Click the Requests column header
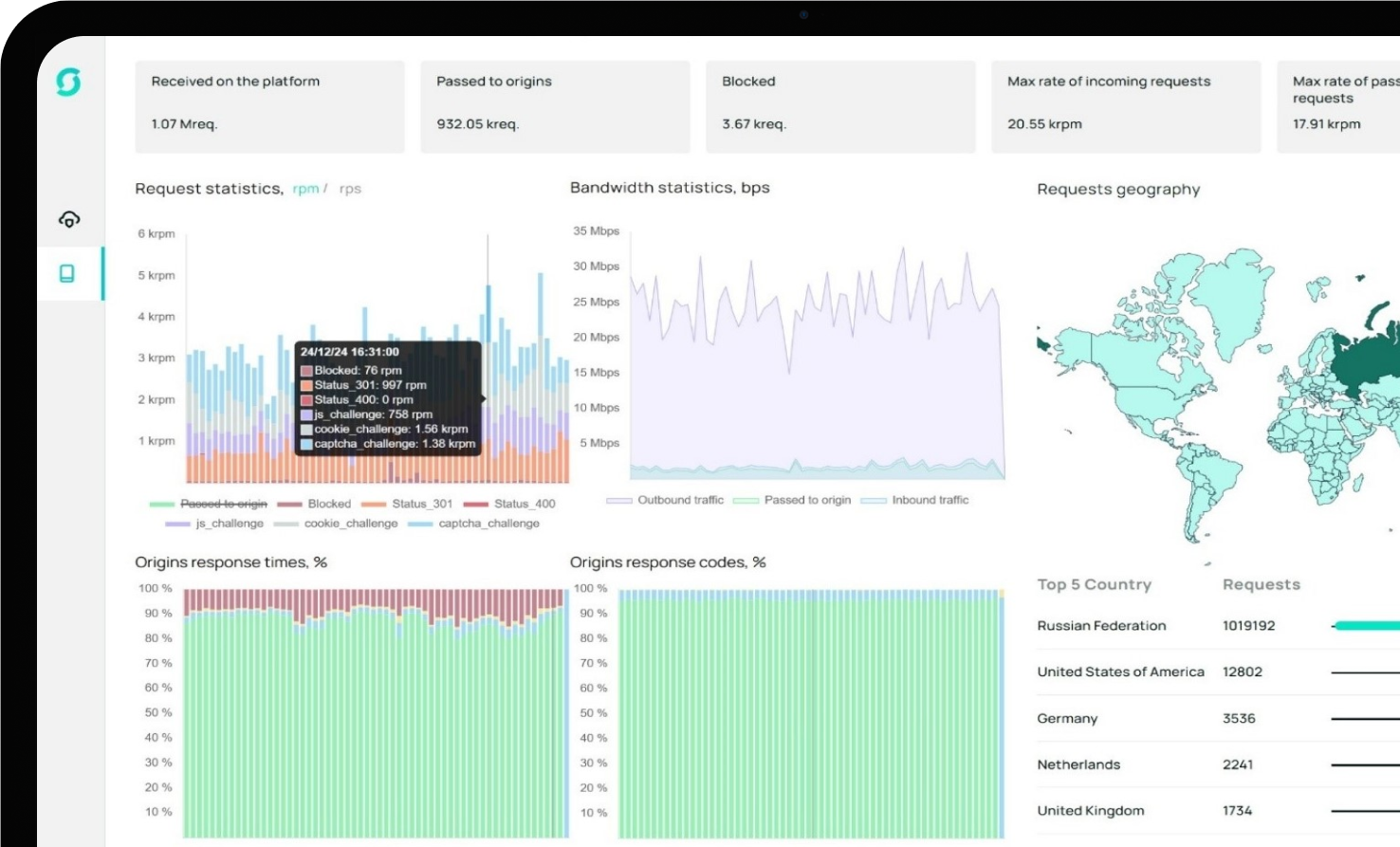Viewport: 1400px width, 847px height. 1262,584
